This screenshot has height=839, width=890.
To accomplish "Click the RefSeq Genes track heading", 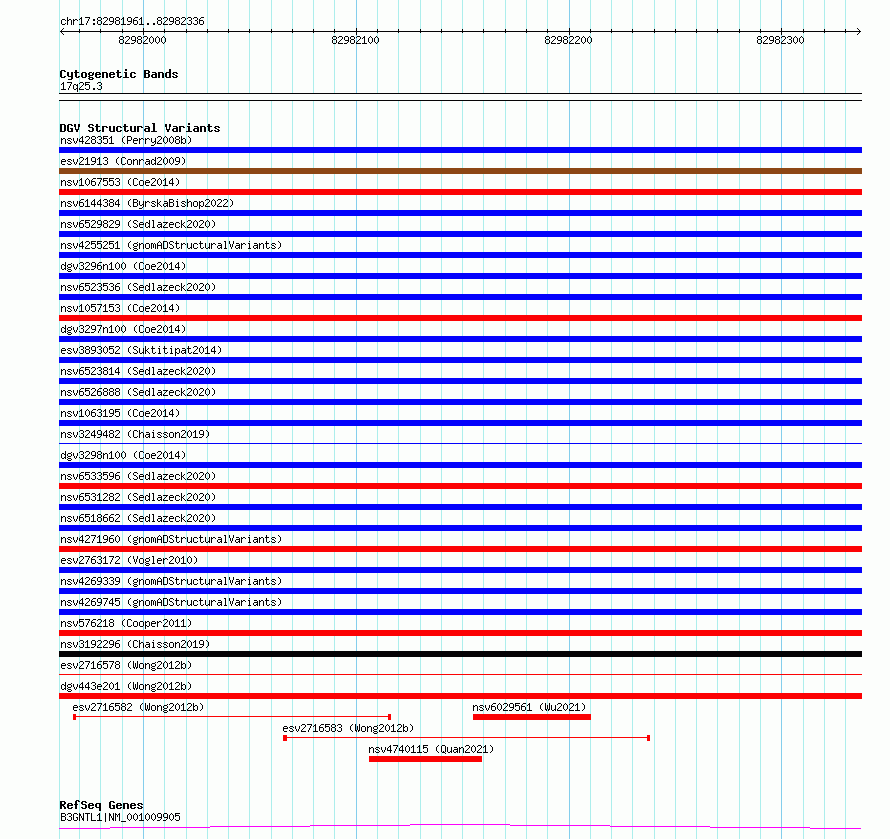I will coord(101,805).
